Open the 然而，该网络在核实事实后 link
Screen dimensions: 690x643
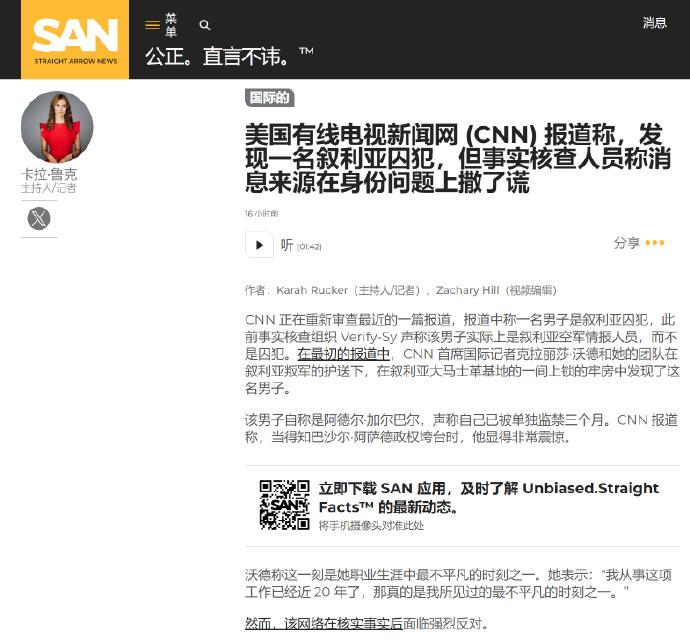pyautogui.click(x=324, y=624)
